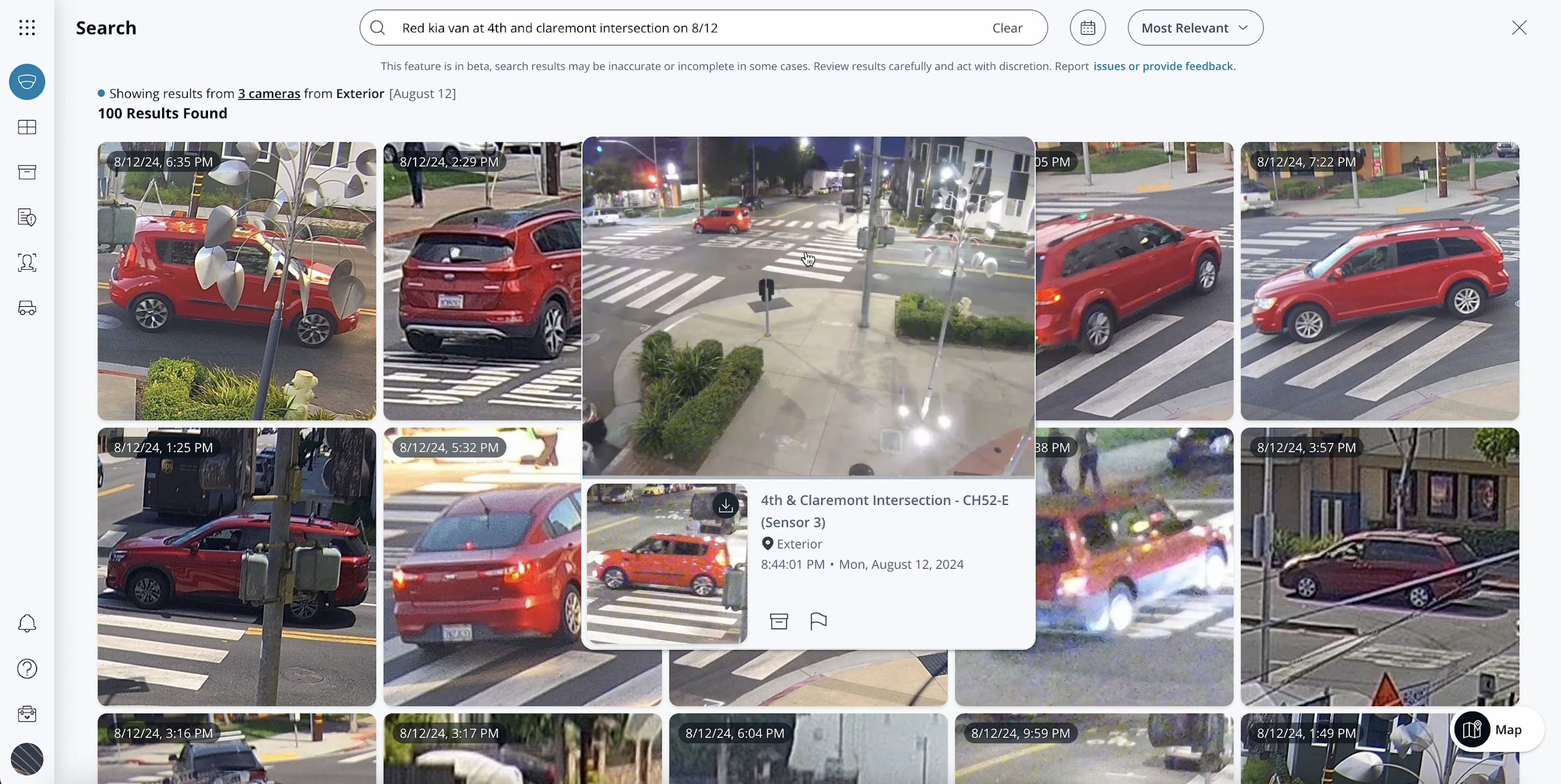This screenshot has height=784, width=1561.
Task: Open the 8/12/24, 6:35 PM result thumbnail
Action: point(237,281)
